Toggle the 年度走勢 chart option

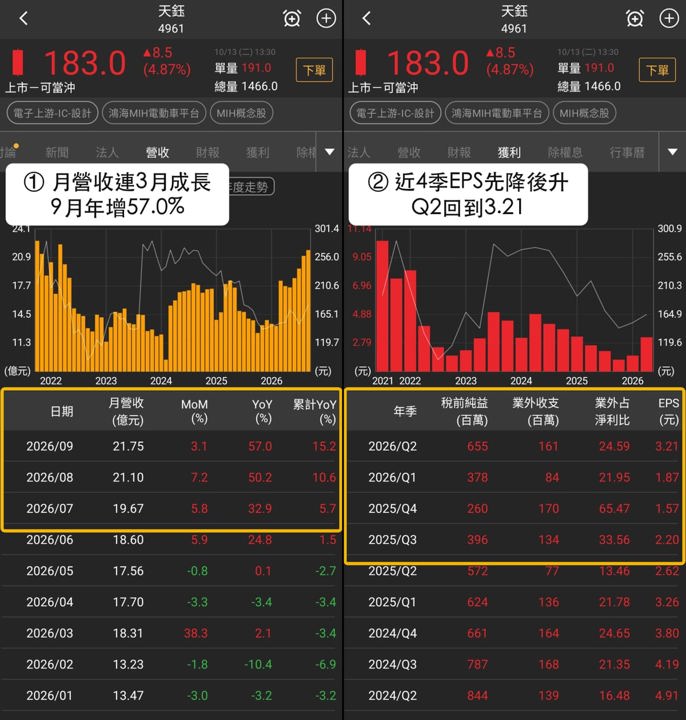tap(250, 186)
